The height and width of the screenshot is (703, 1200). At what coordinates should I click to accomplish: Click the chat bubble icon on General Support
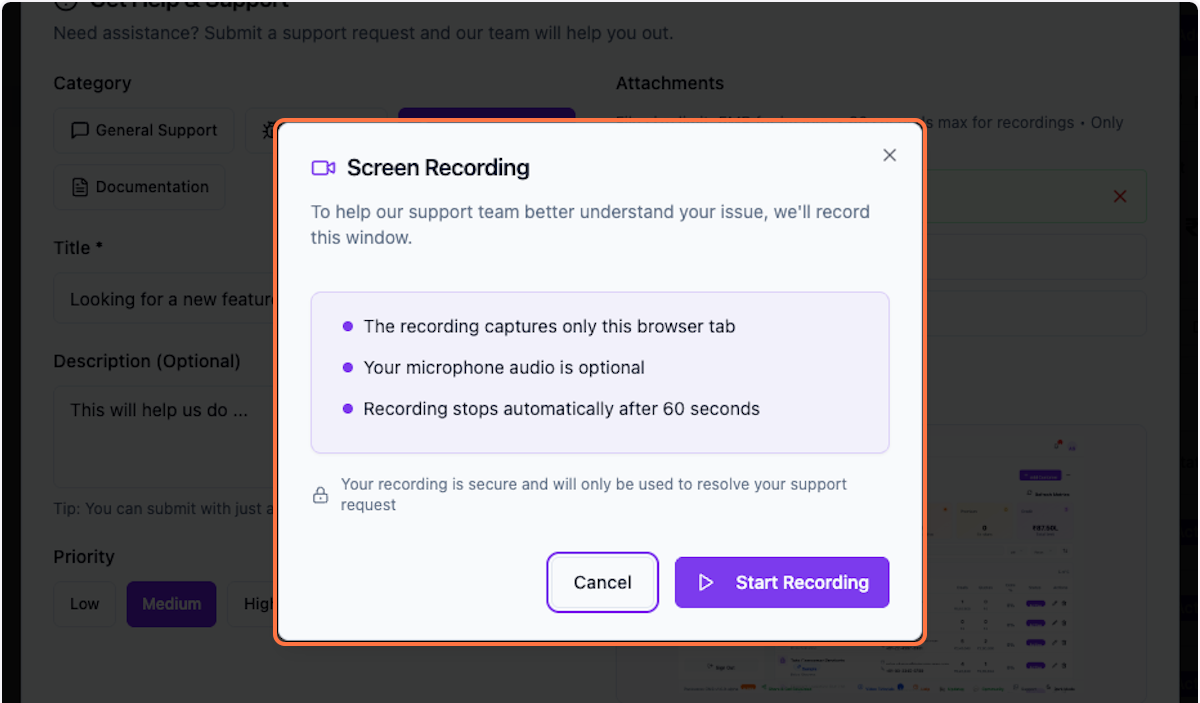[x=82, y=130]
